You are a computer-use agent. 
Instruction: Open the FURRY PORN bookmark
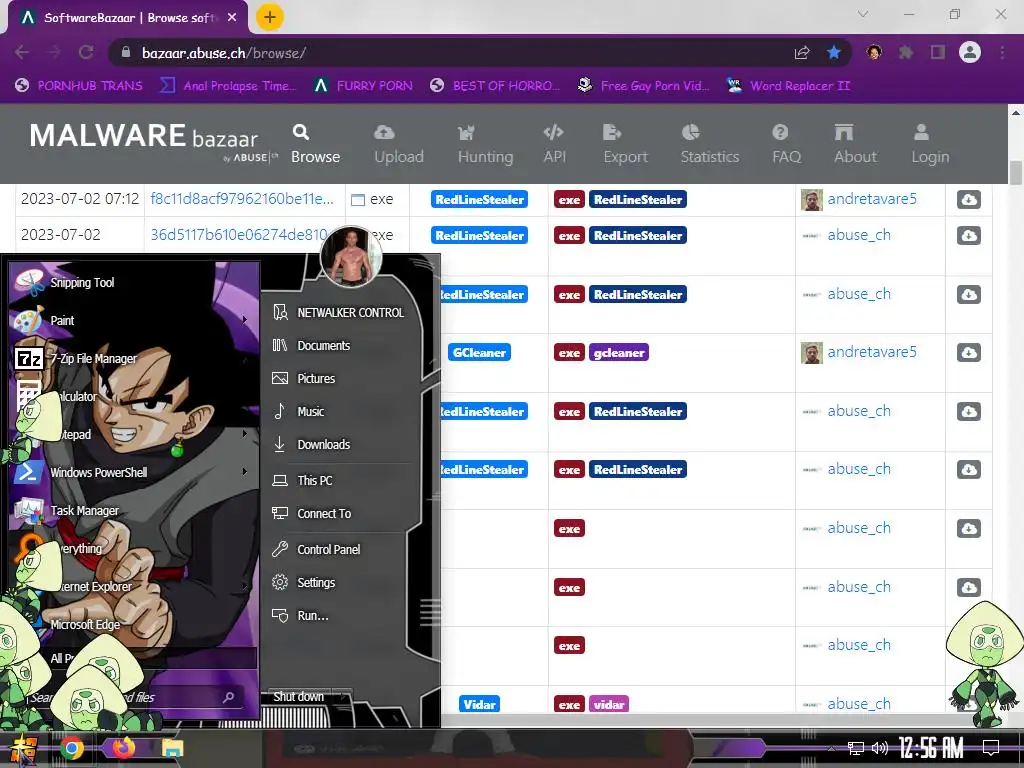(x=363, y=86)
